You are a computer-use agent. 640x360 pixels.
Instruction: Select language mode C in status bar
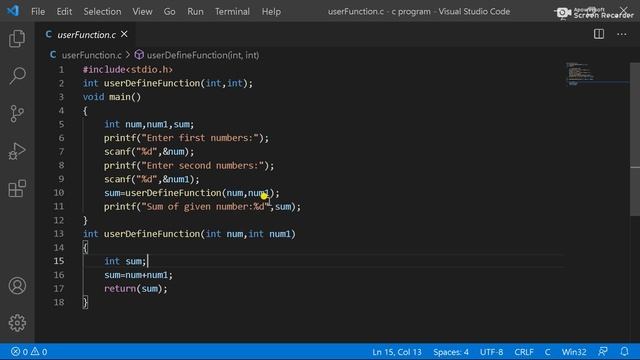pyautogui.click(x=547, y=351)
